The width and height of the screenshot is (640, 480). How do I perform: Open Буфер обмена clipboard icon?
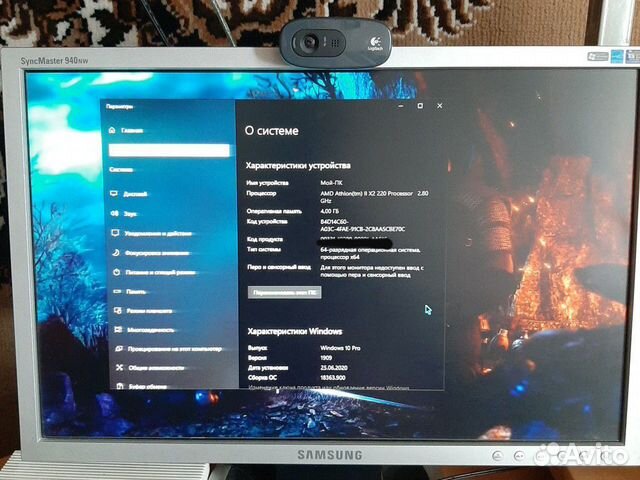120,386
